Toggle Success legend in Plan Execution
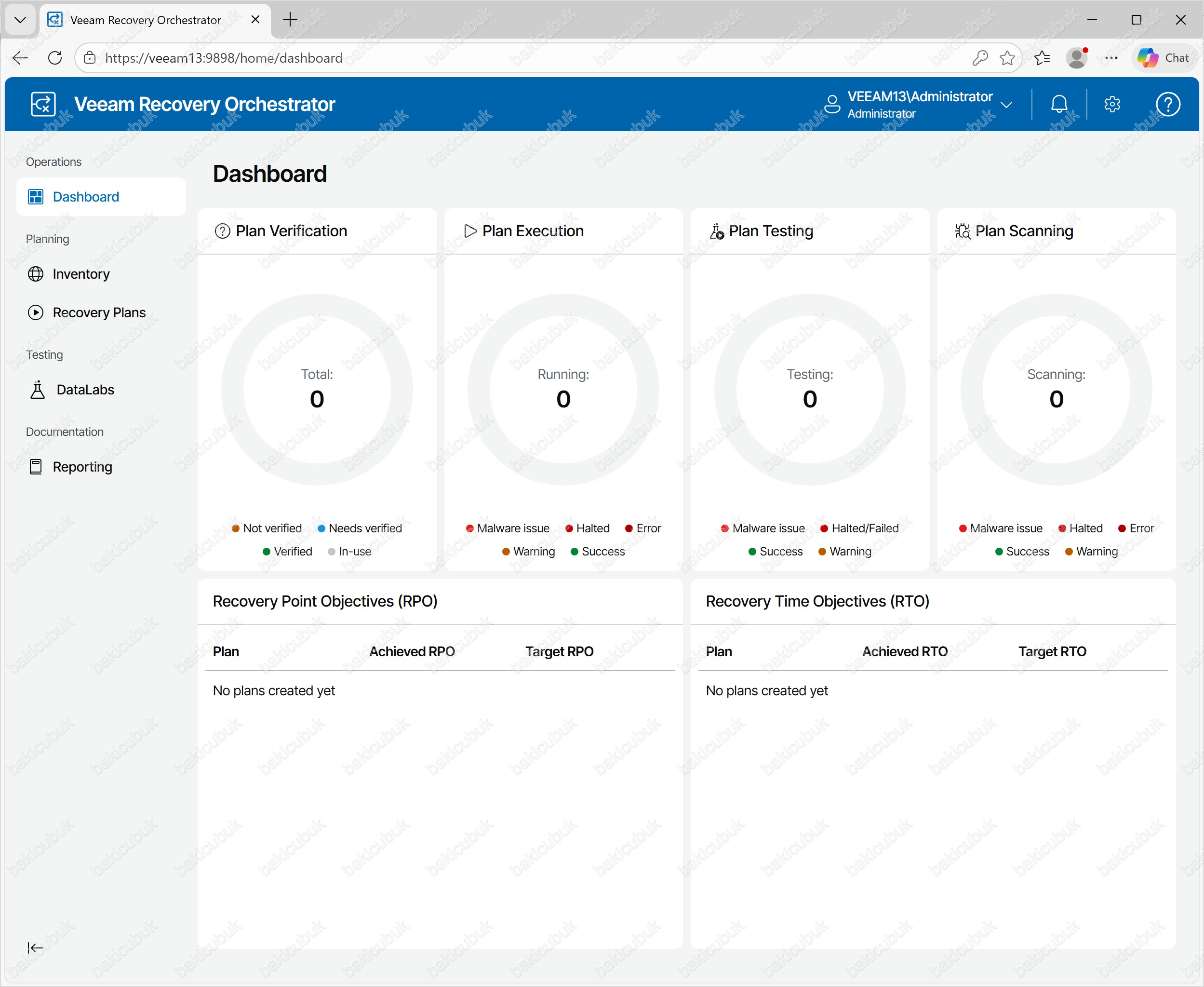 click(597, 552)
